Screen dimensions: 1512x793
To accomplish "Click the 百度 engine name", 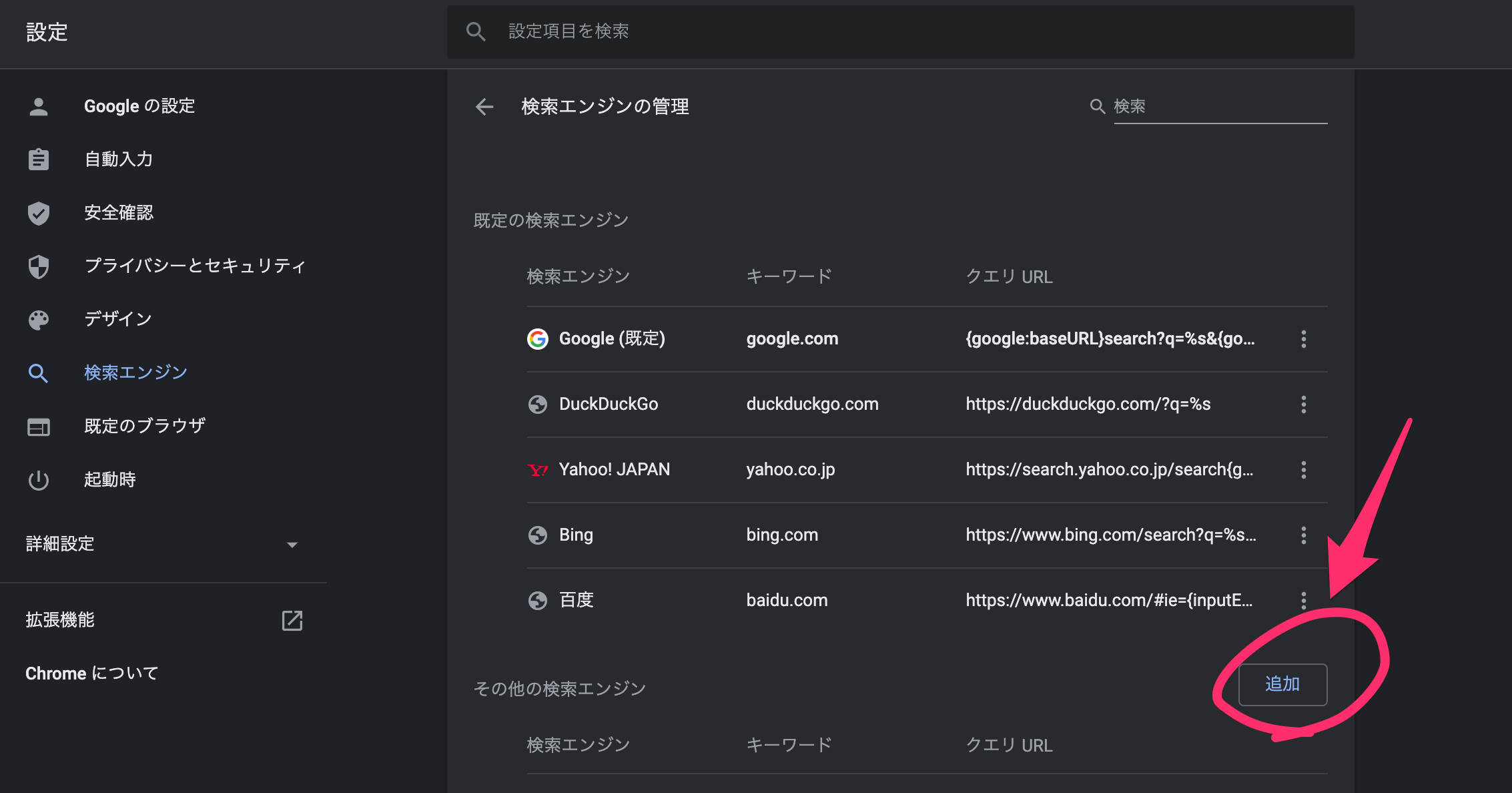I will [x=577, y=601].
